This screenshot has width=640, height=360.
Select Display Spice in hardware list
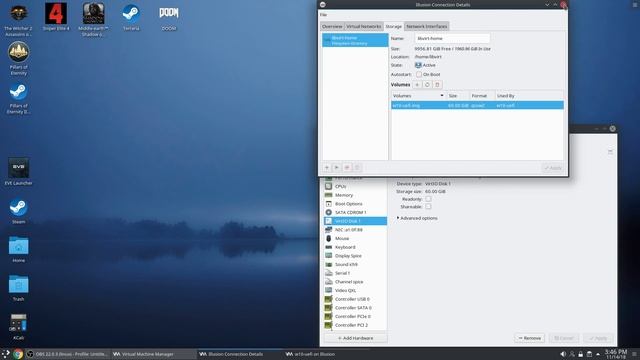(x=355, y=256)
